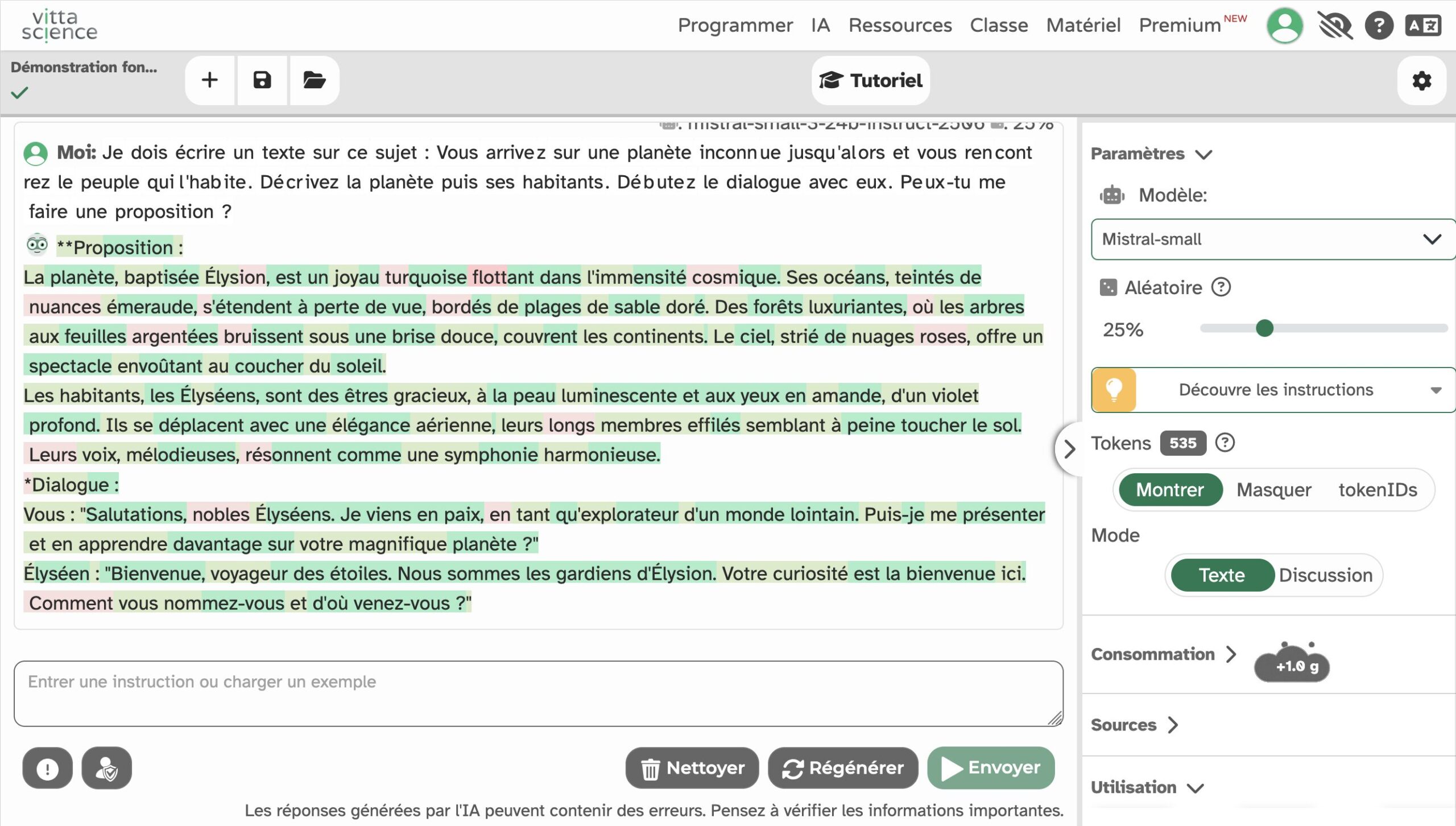Expand the Sources section

(x=1134, y=725)
